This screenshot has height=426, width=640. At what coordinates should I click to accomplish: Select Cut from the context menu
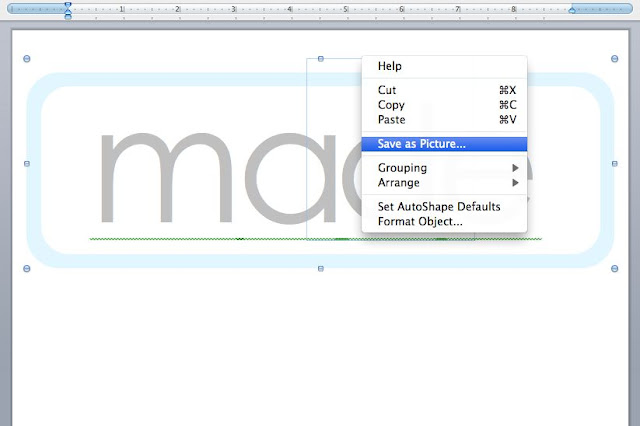pyautogui.click(x=444, y=90)
